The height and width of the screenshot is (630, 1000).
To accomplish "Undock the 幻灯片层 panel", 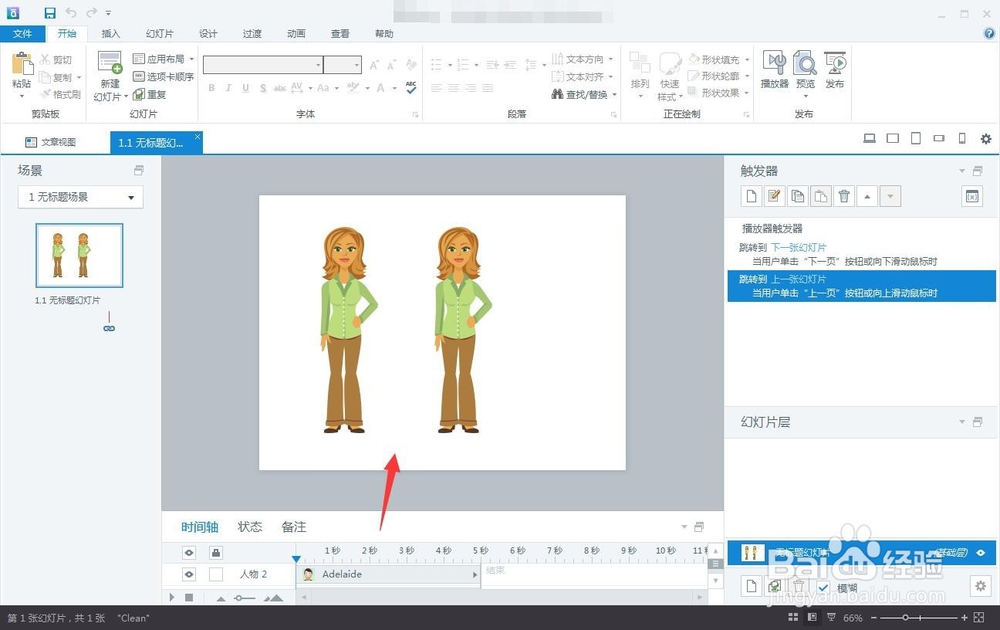I will 977,422.
